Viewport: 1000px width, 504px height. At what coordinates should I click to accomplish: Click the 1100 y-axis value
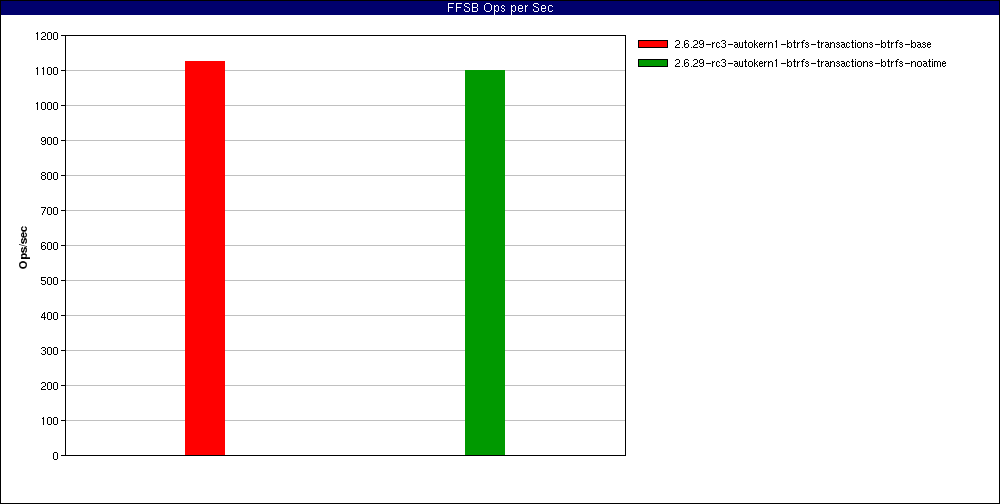coord(47,71)
